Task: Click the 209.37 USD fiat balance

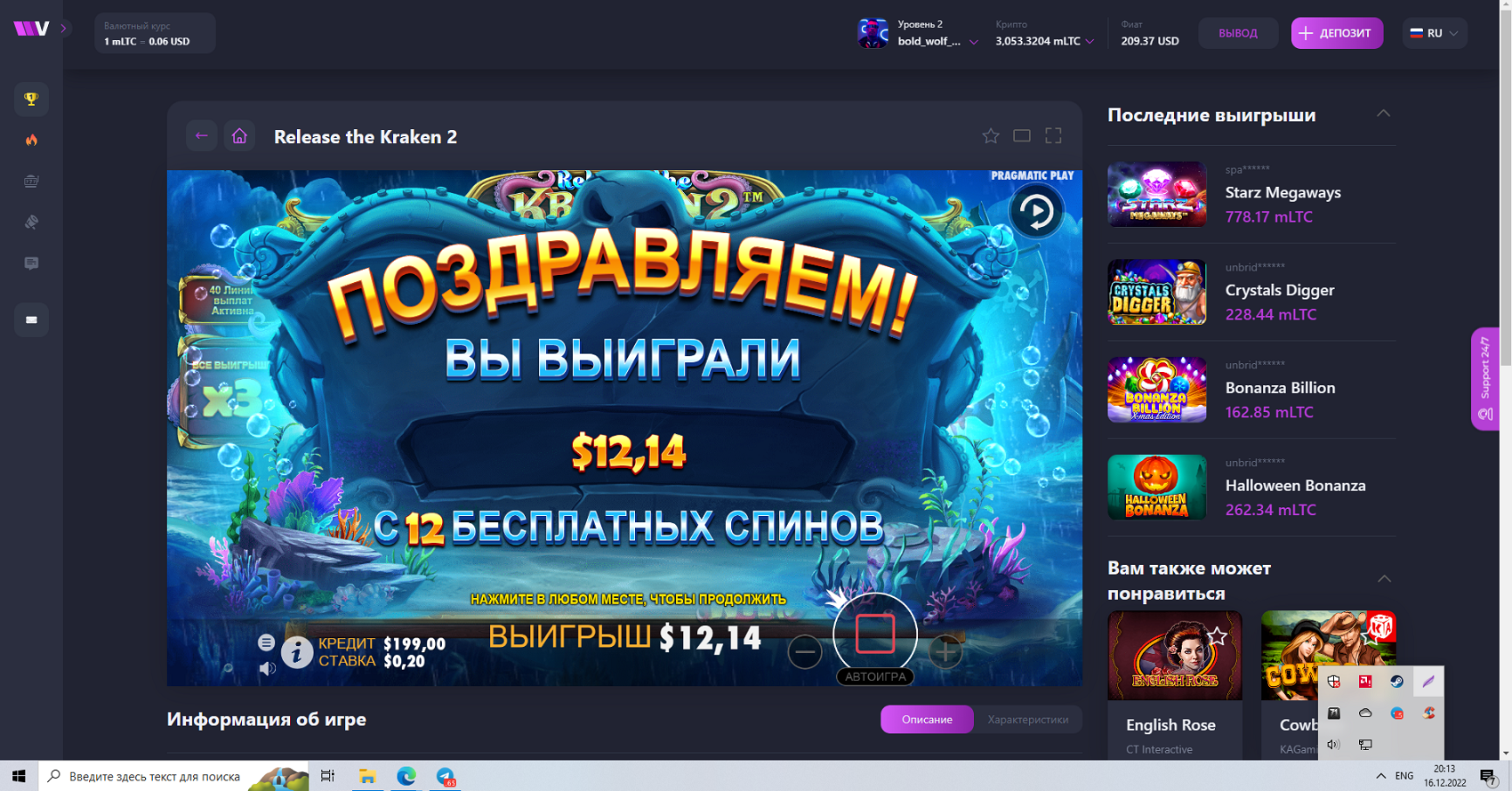Action: click(1150, 41)
